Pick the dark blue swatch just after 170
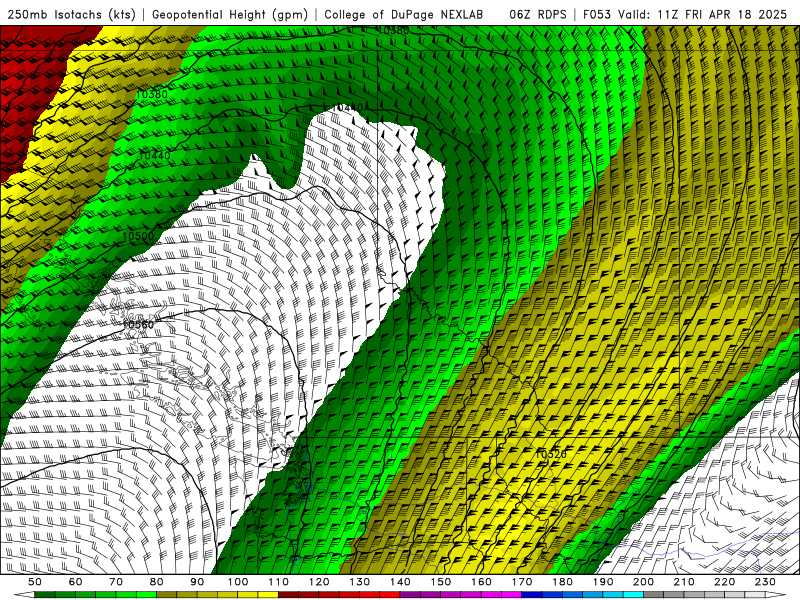Image resolution: width=800 pixels, height=600 pixels. point(532,595)
